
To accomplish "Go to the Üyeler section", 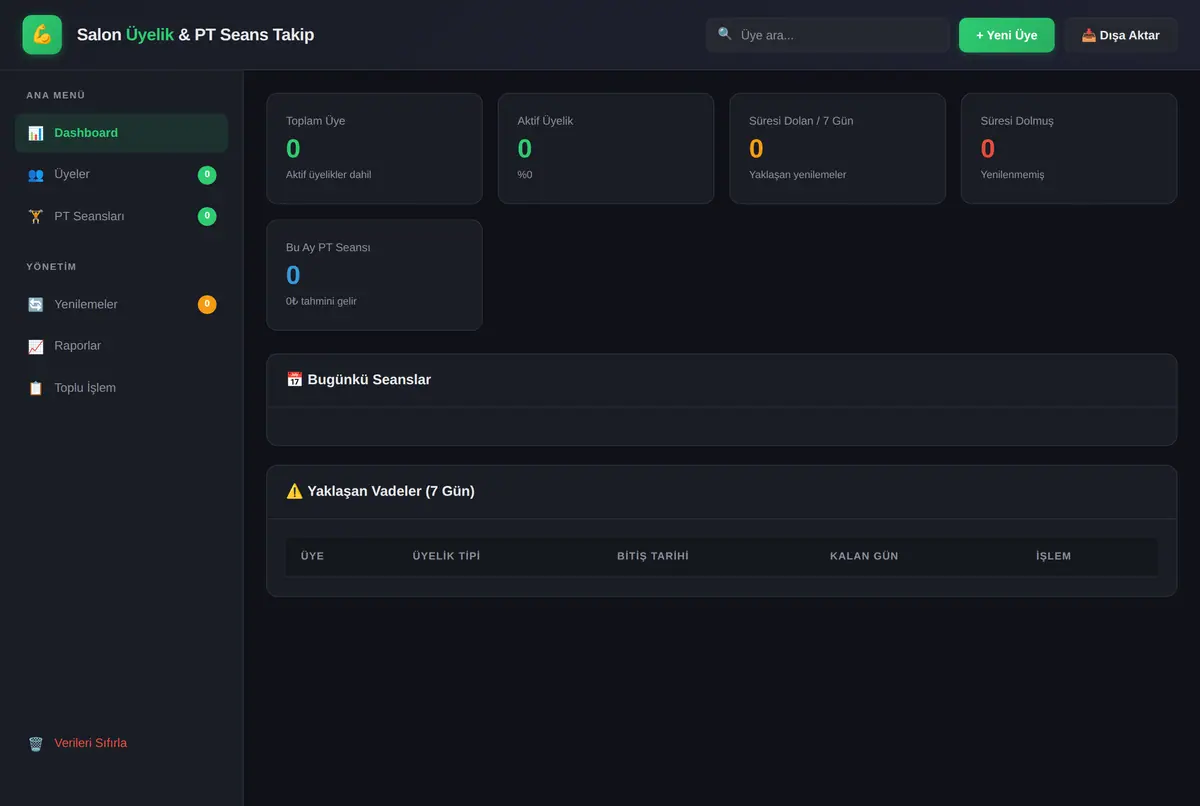I will click(121, 175).
